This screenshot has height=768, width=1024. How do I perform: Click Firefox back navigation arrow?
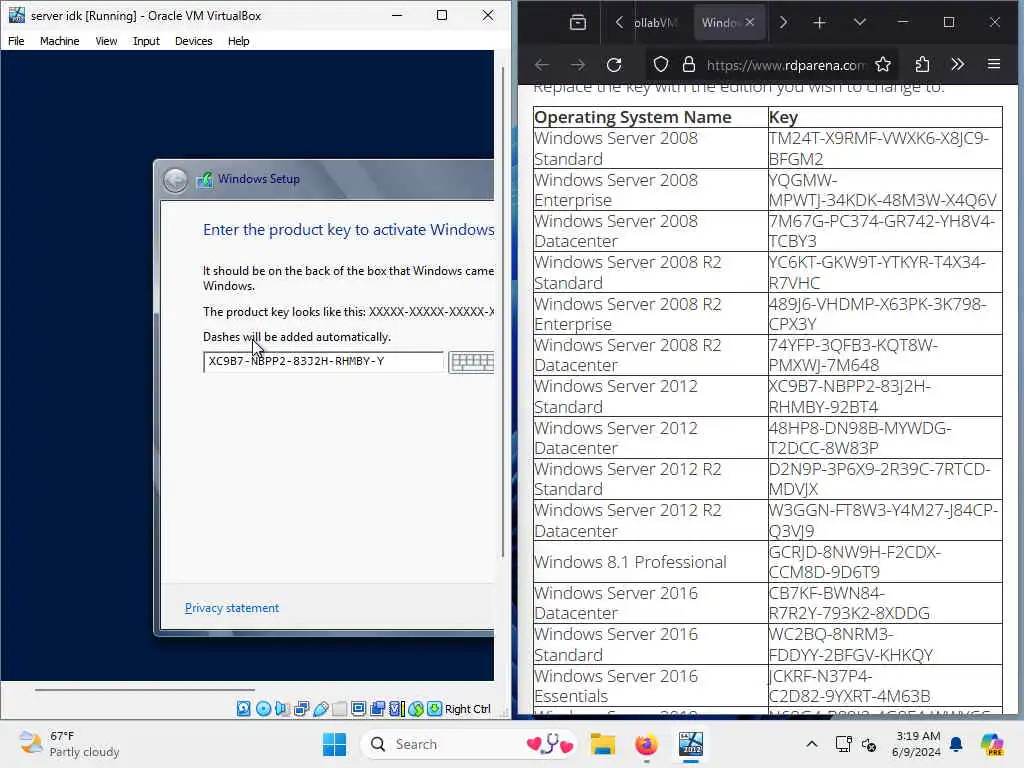click(541, 65)
